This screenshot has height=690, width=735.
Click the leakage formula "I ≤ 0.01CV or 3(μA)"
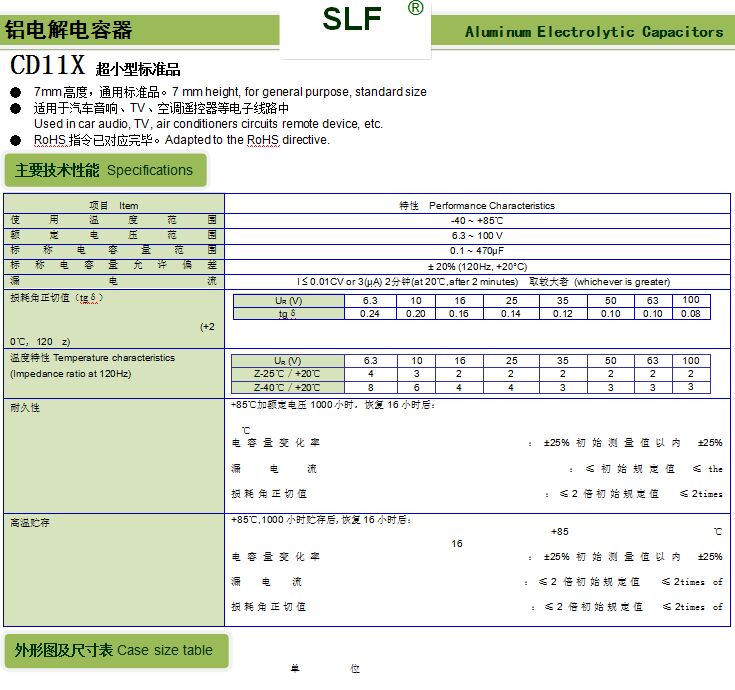[x=339, y=282]
